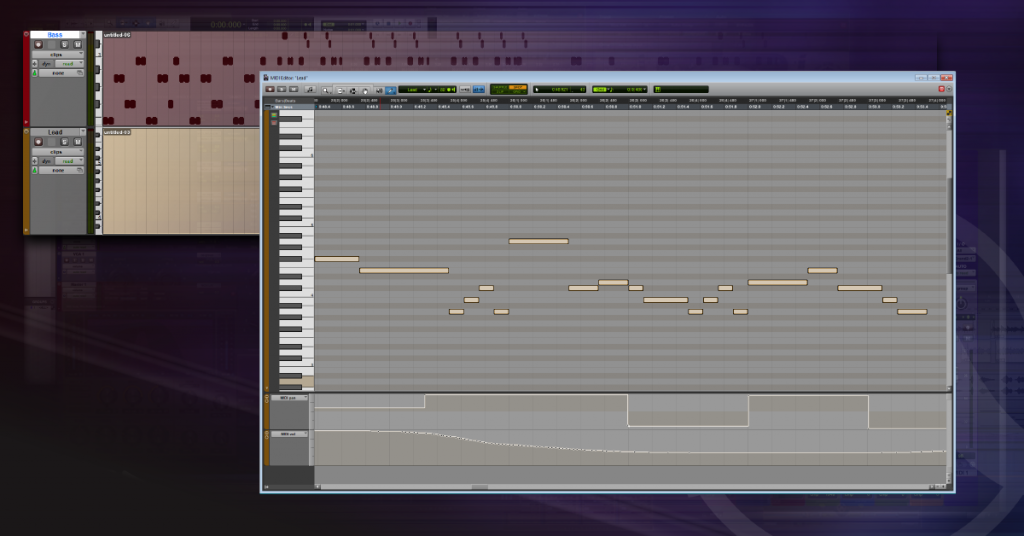Screen dimensions: 1024x536
Task: Mute the Bass track
Action: coord(77,44)
